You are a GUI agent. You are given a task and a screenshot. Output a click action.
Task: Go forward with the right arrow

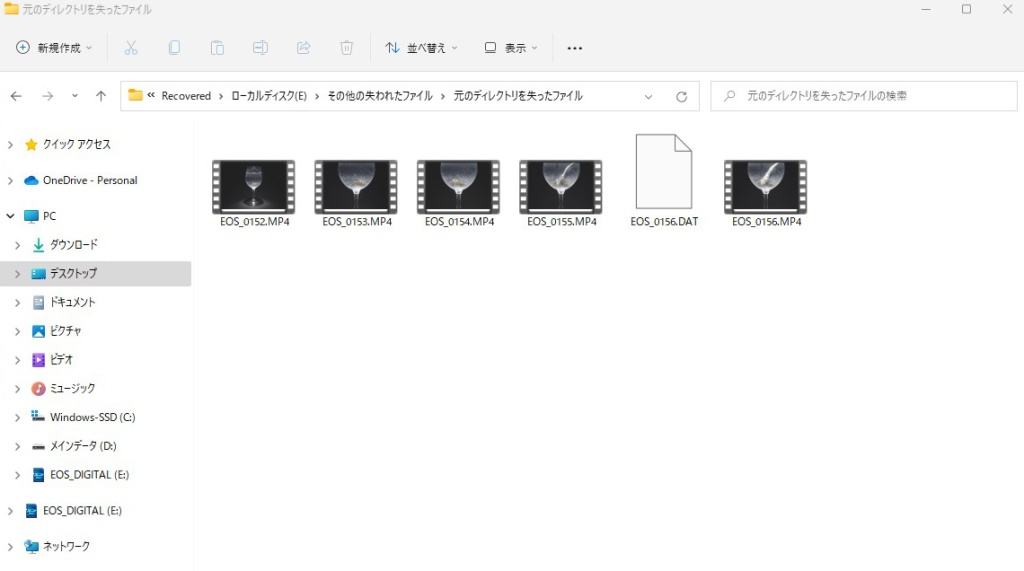pos(48,96)
